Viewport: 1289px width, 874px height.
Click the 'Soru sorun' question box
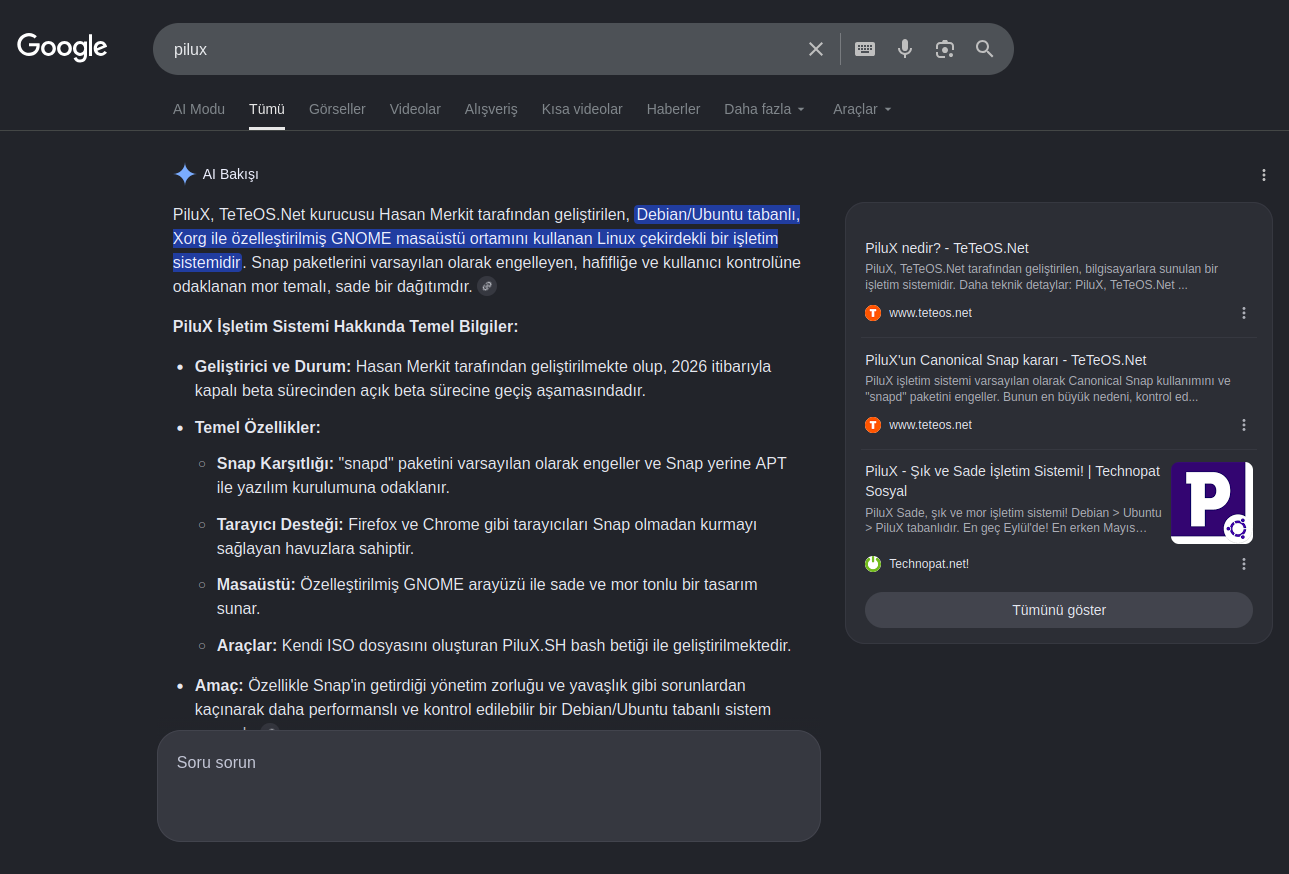tap(489, 786)
